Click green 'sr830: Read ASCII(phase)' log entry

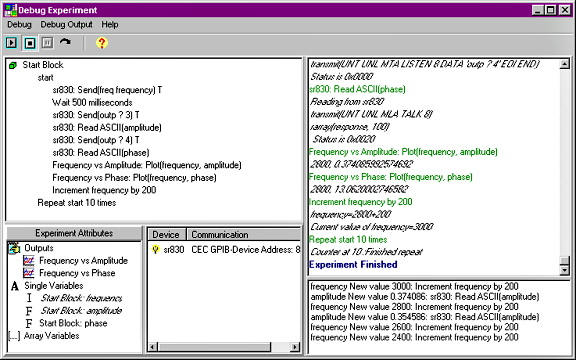point(357,89)
